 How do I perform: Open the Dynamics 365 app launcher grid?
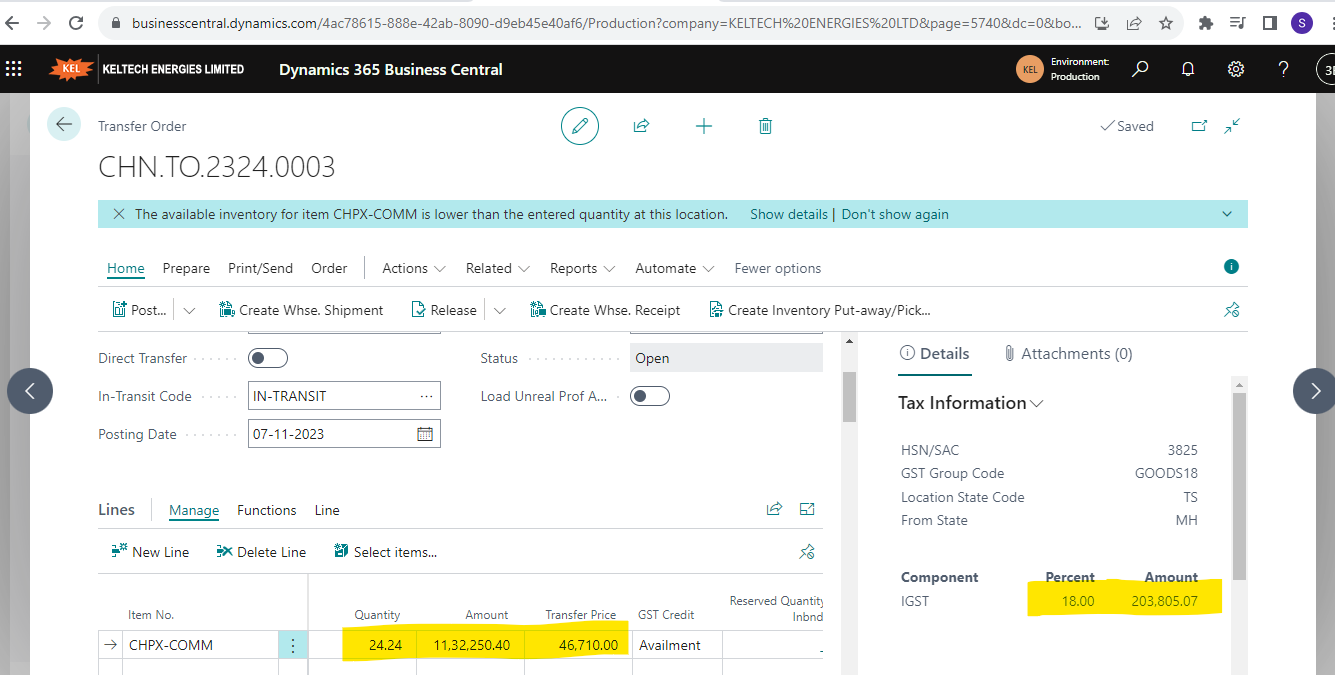[x=13, y=69]
